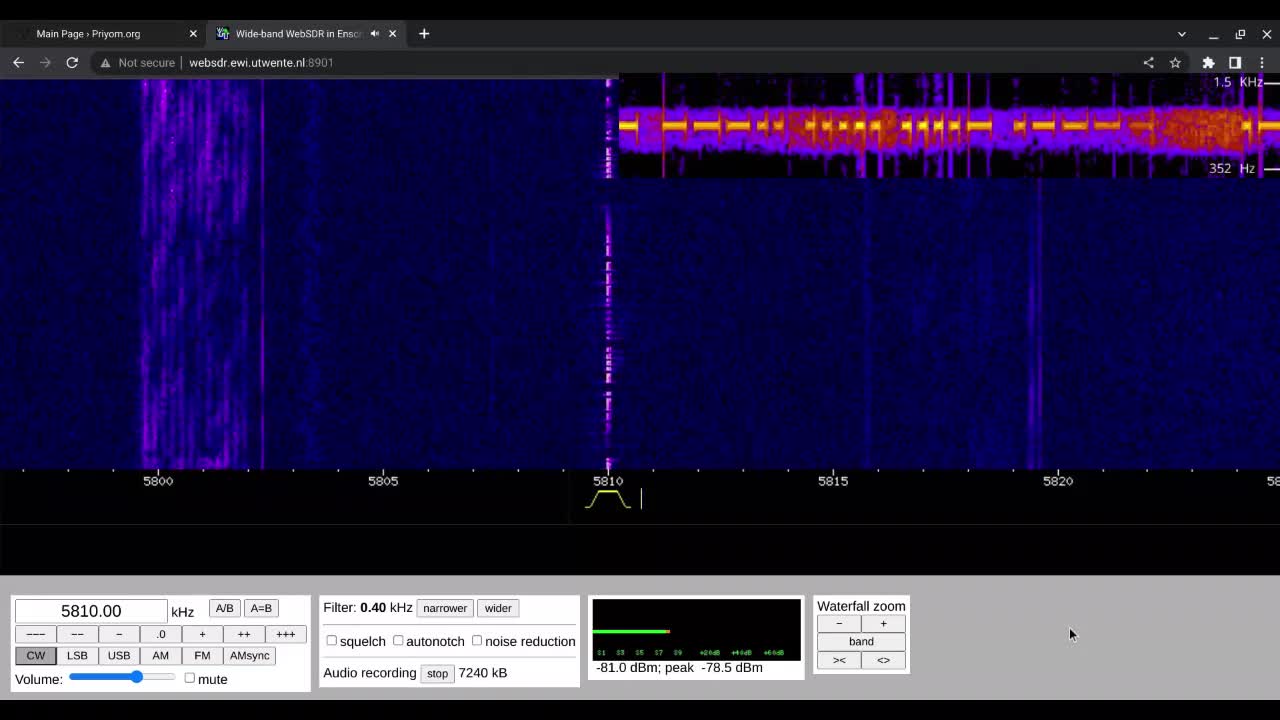Tune down with double minus button
This screenshot has height=720, width=1280.
point(77,634)
